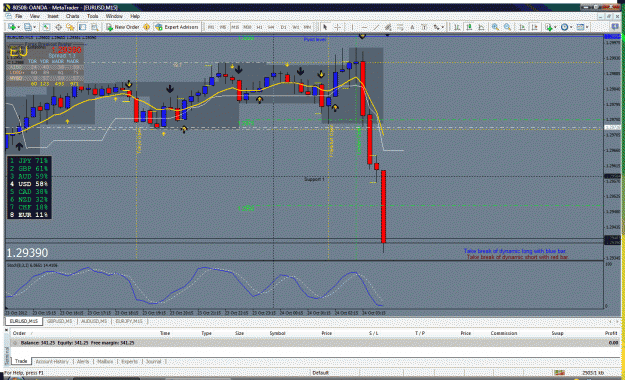Open the New Chart toolbar icon
The width and height of the screenshot is (625, 380).
[x=12, y=27]
